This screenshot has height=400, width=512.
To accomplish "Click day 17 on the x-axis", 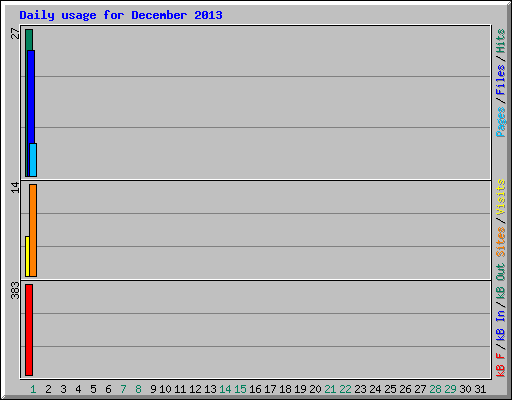I will point(270,389).
